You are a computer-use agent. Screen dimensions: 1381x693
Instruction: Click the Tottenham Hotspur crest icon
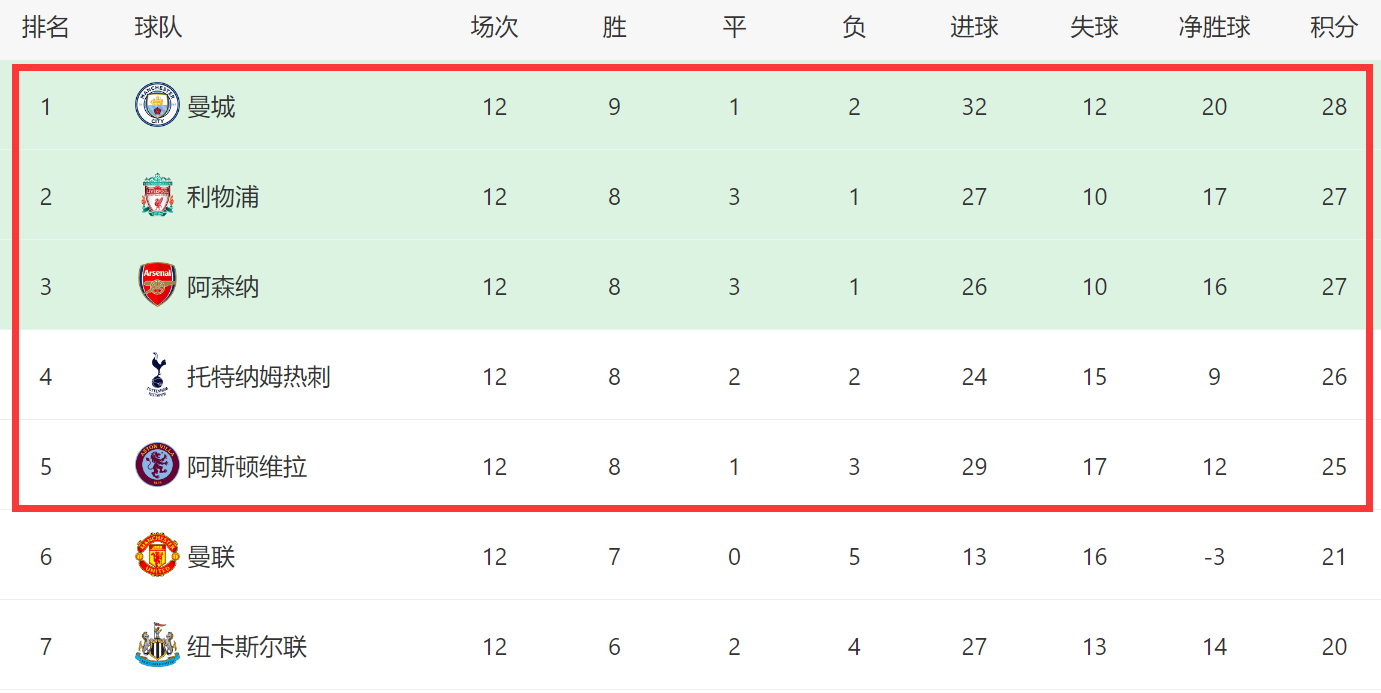coord(157,376)
